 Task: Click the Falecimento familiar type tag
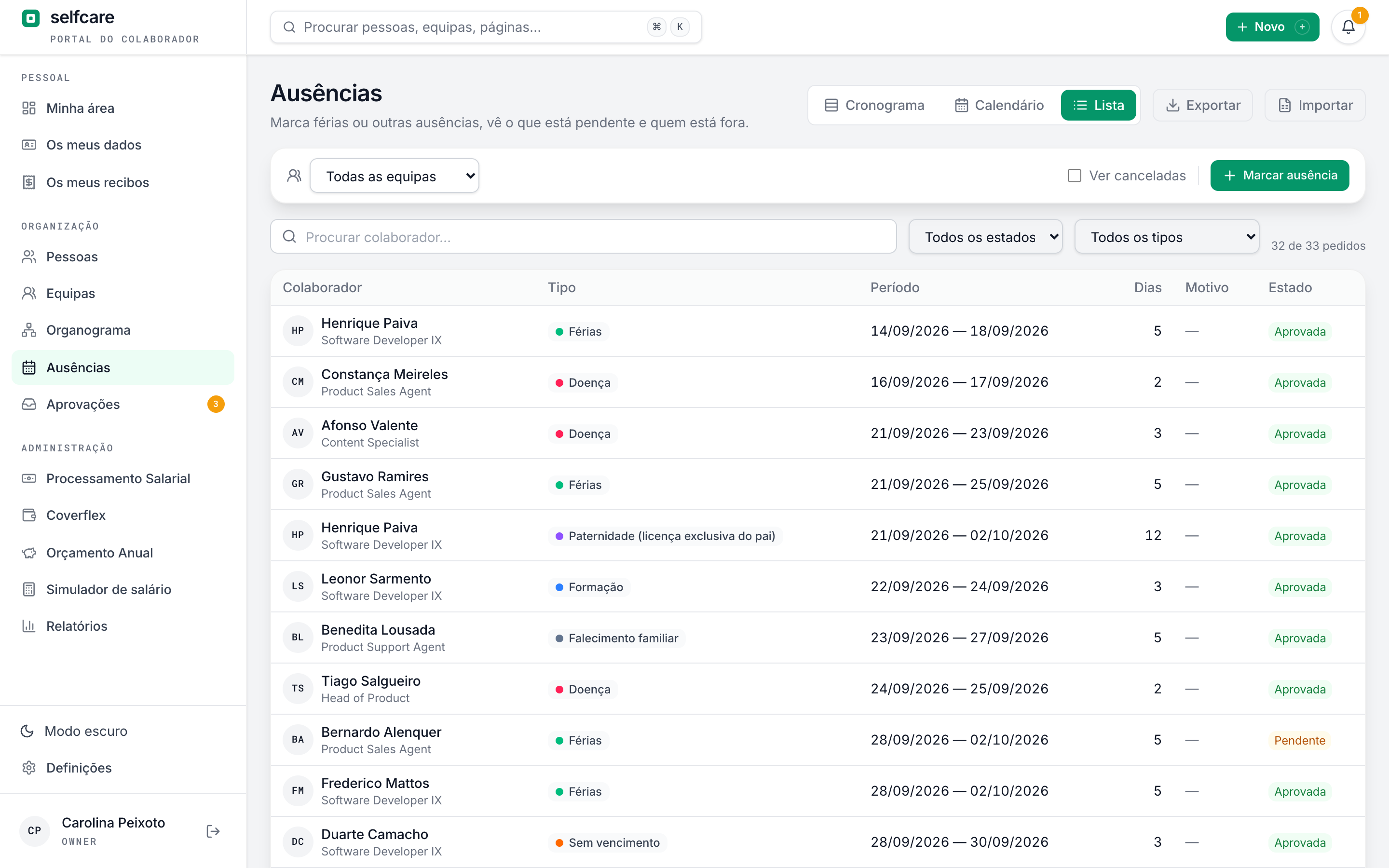(x=616, y=638)
